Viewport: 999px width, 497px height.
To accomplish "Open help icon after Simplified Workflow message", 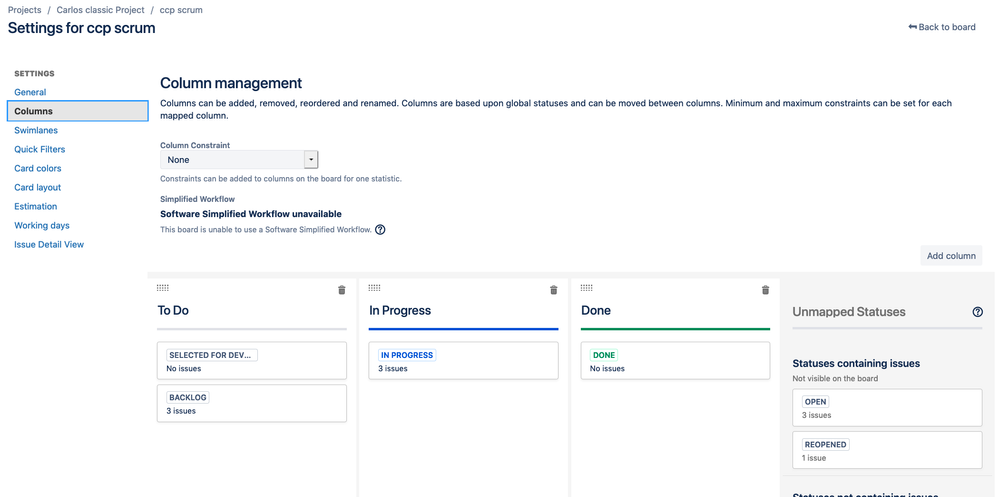I will click(x=380, y=230).
